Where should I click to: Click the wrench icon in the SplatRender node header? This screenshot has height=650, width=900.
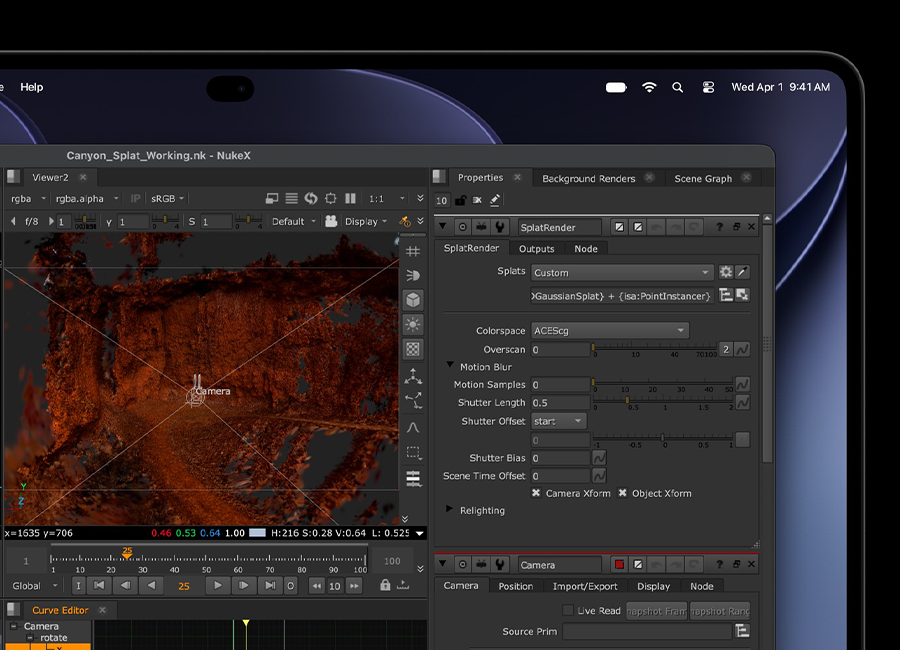499,227
